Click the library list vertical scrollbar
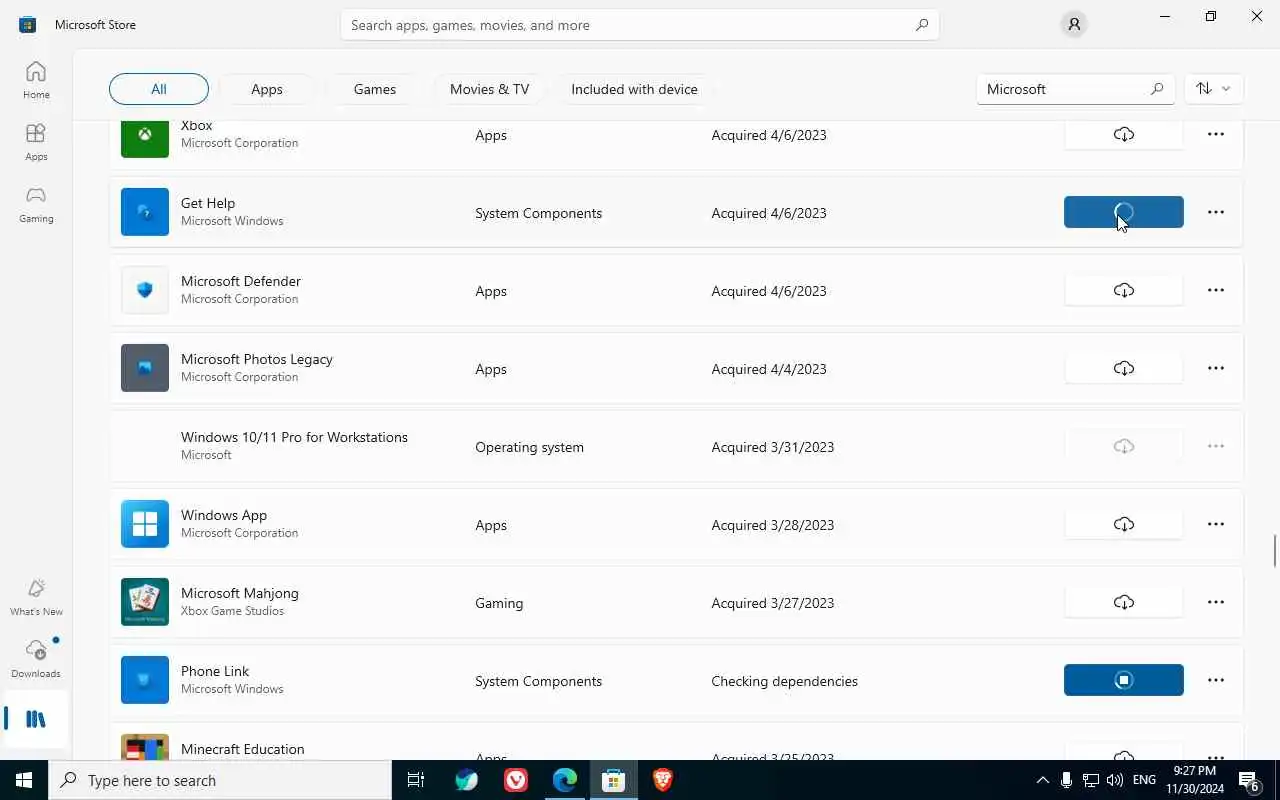This screenshot has width=1280, height=800. 1275,550
